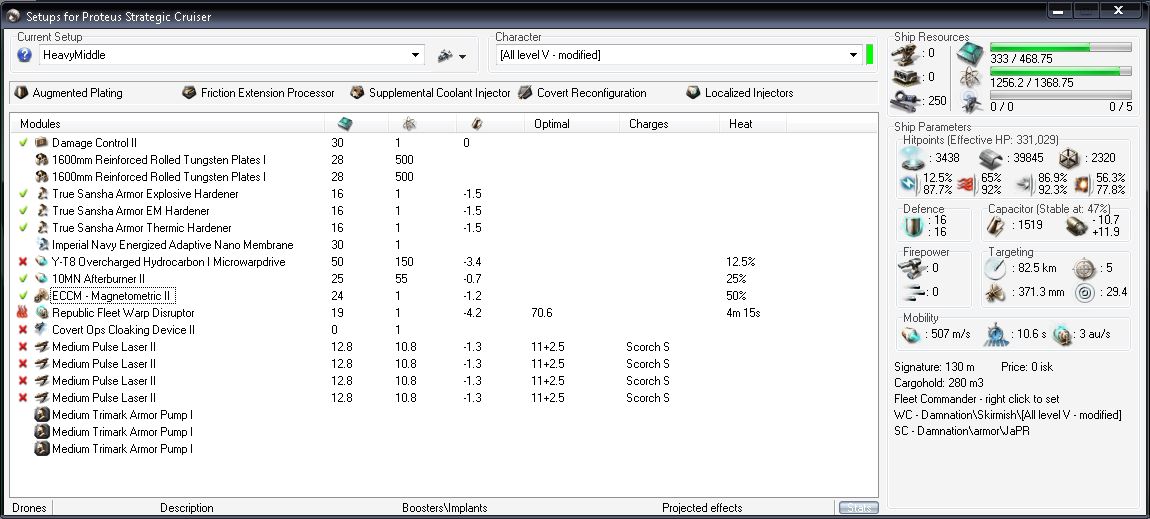Click the structure hitpoints icon showing 2320
Viewport: 1150px width, 519px height.
pos(1070,158)
